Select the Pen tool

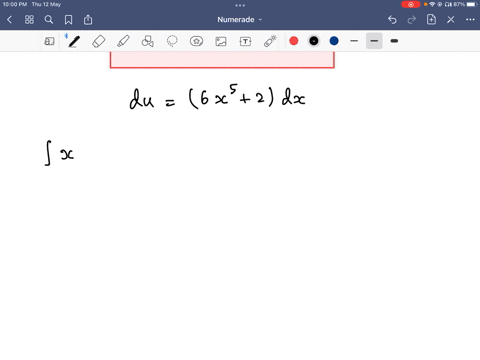[74, 41]
